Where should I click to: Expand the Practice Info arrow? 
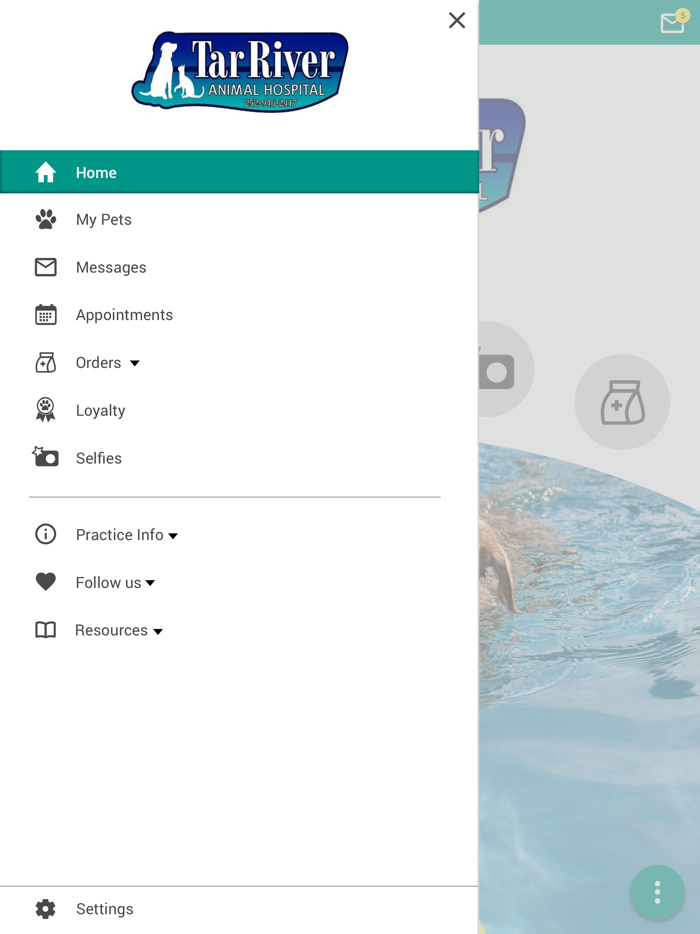(173, 536)
